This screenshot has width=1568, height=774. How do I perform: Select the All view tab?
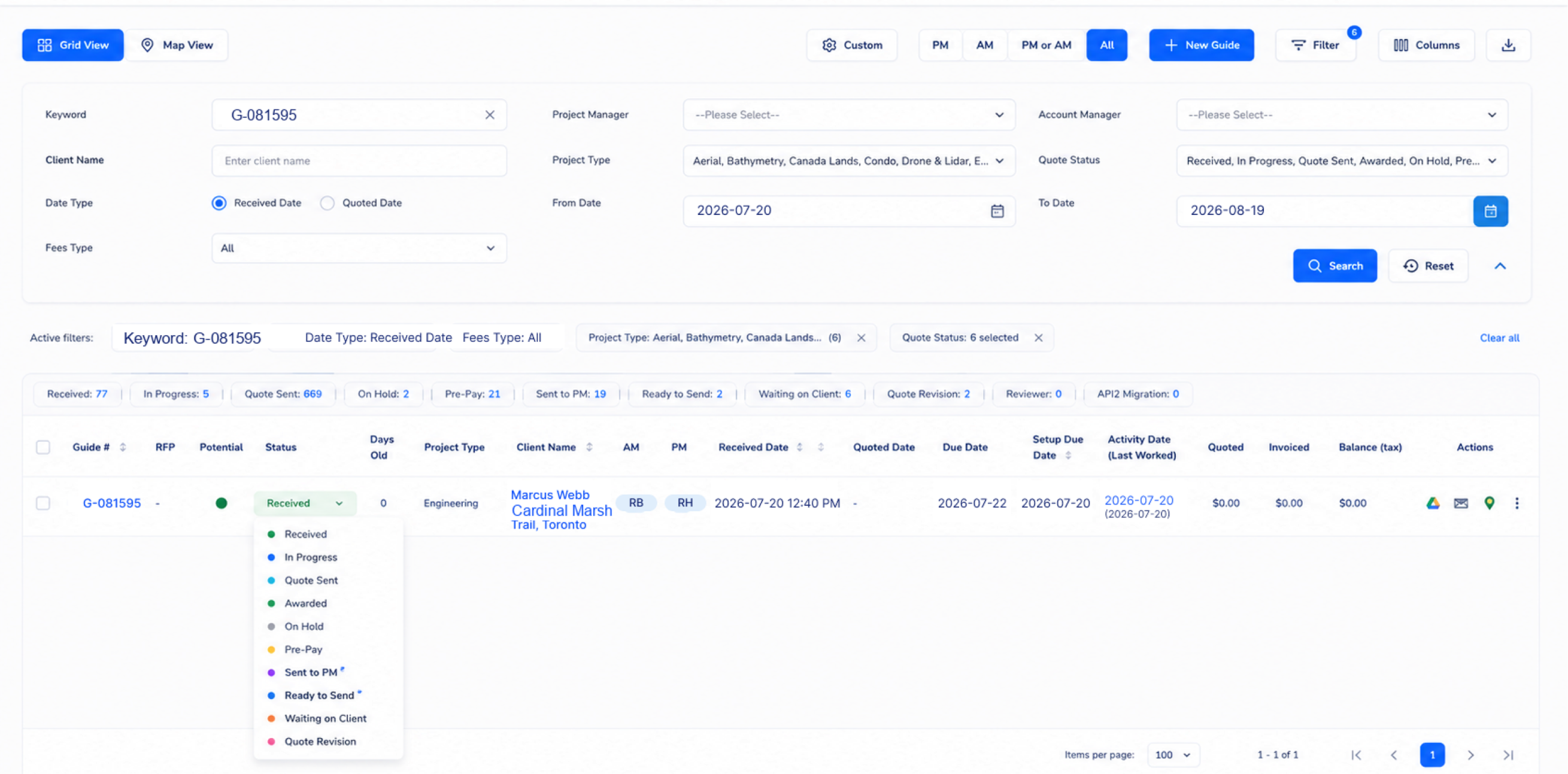click(x=1106, y=45)
